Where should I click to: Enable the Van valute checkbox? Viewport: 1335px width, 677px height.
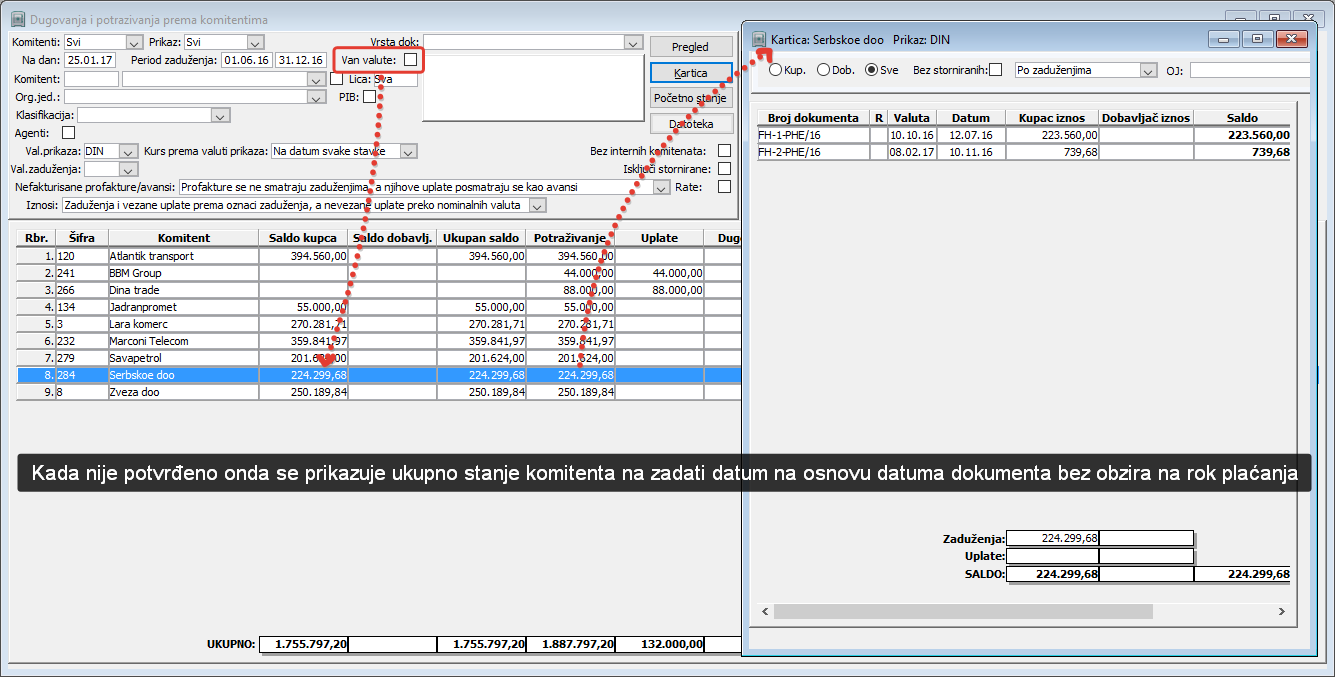tap(410, 61)
